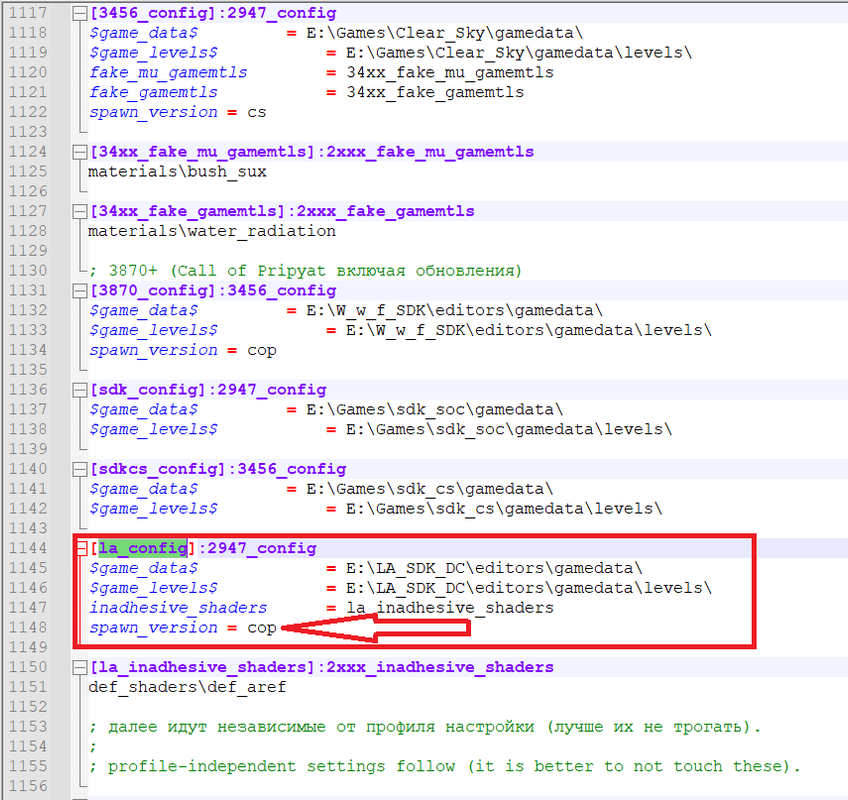The width and height of the screenshot is (848, 800).
Task: Click the value E:\Games\Clear_Sky\gamedata\
Action: pyautogui.click(x=445, y=33)
